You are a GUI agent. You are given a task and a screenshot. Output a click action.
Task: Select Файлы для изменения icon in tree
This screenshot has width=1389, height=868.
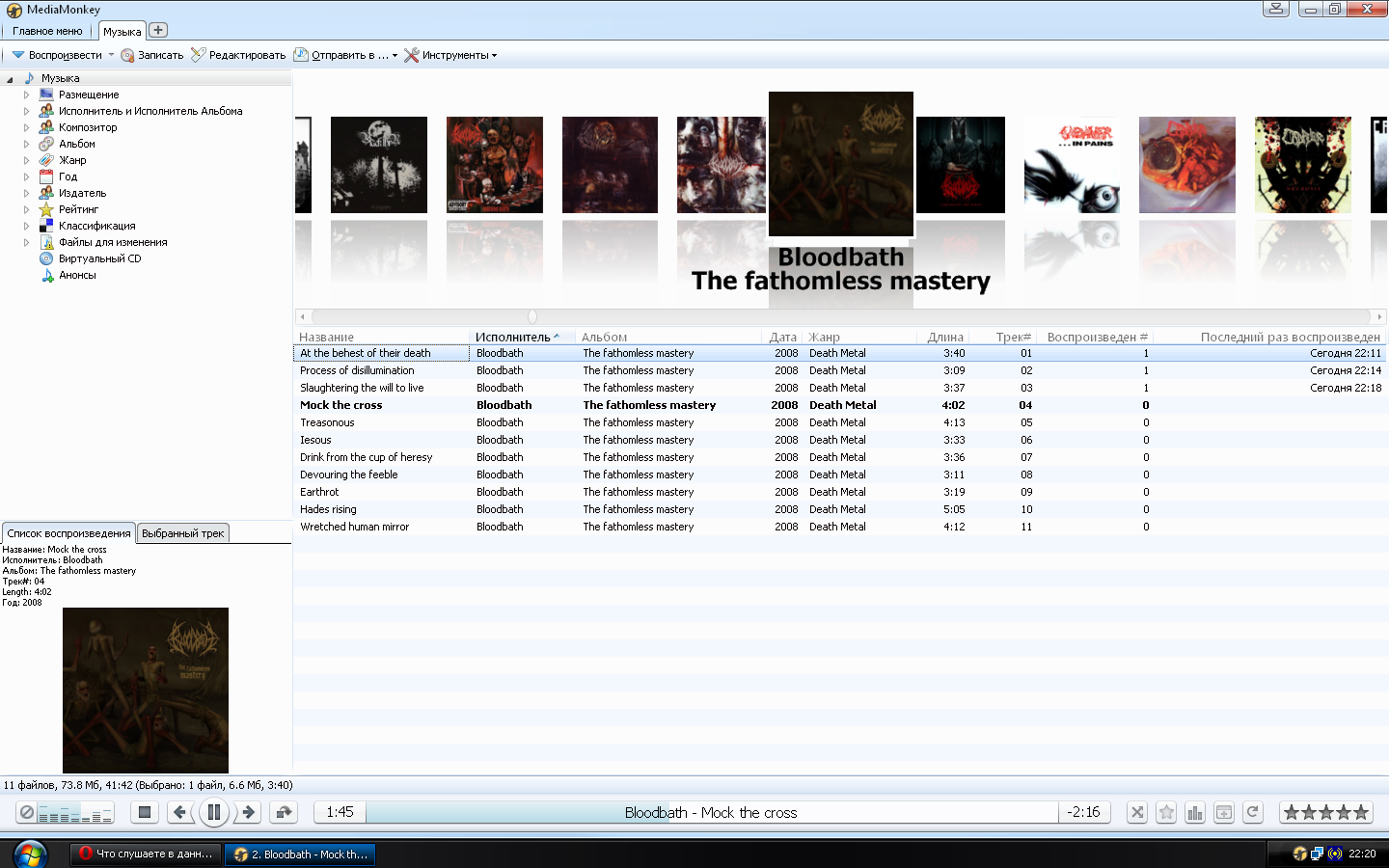pyautogui.click(x=46, y=242)
